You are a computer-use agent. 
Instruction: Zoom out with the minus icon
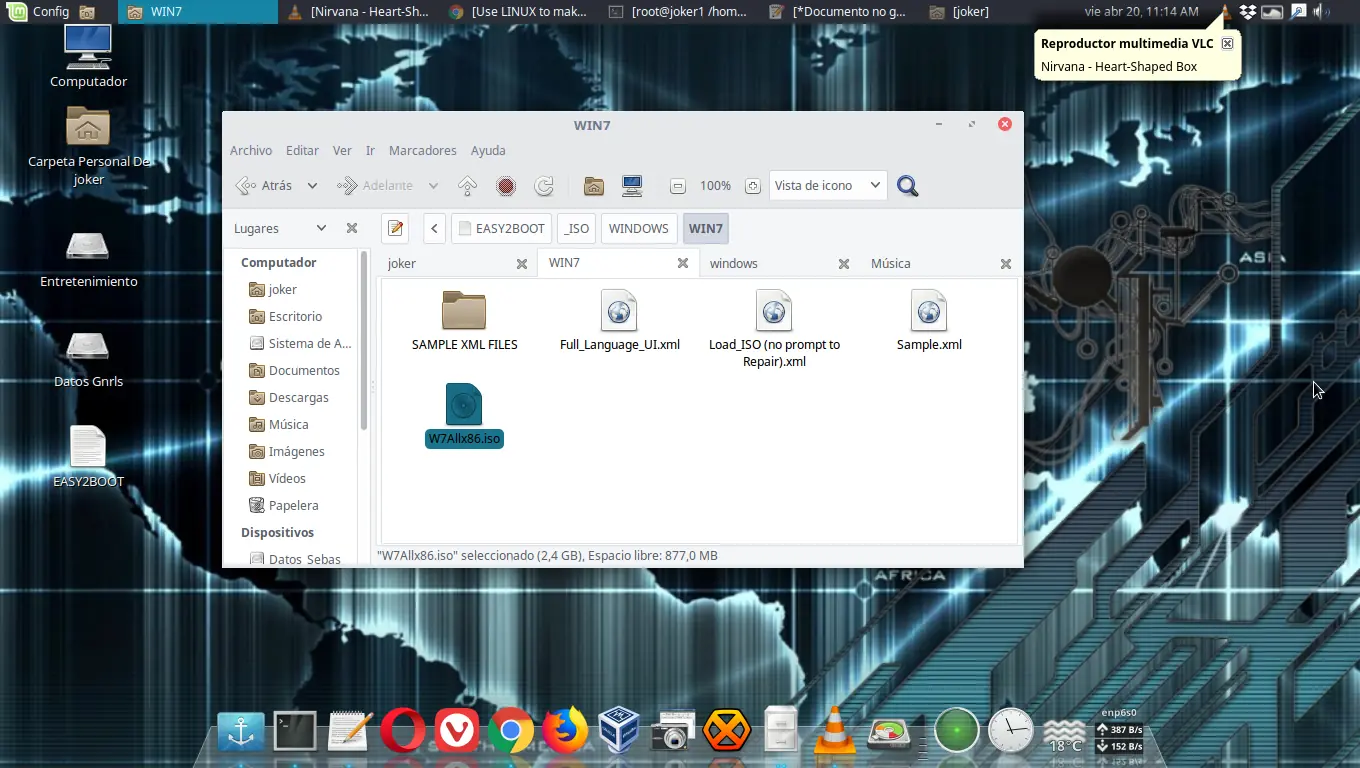pyautogui.click(x=678, y=186)
